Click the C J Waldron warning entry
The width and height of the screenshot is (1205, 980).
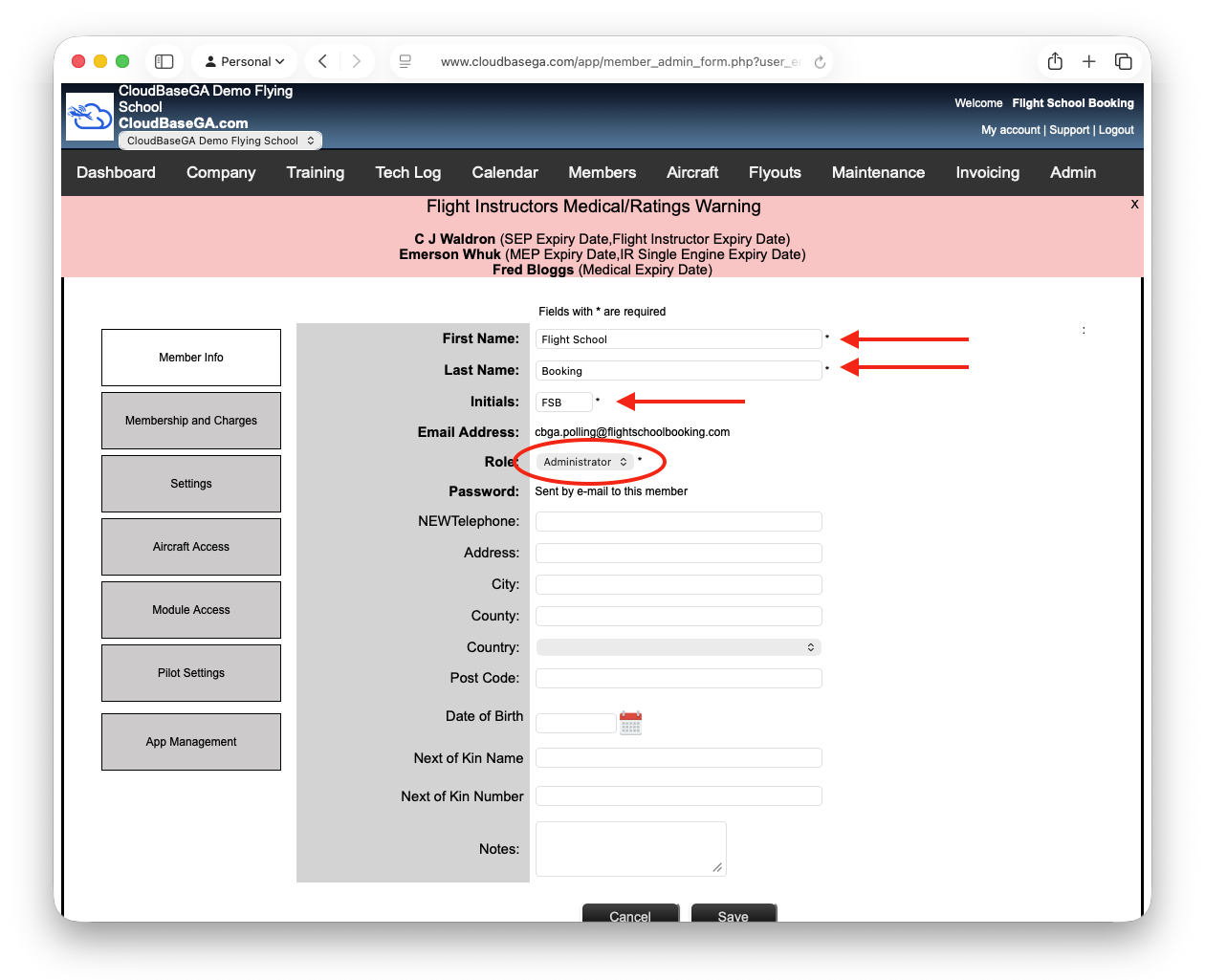[x=602, y=239]
